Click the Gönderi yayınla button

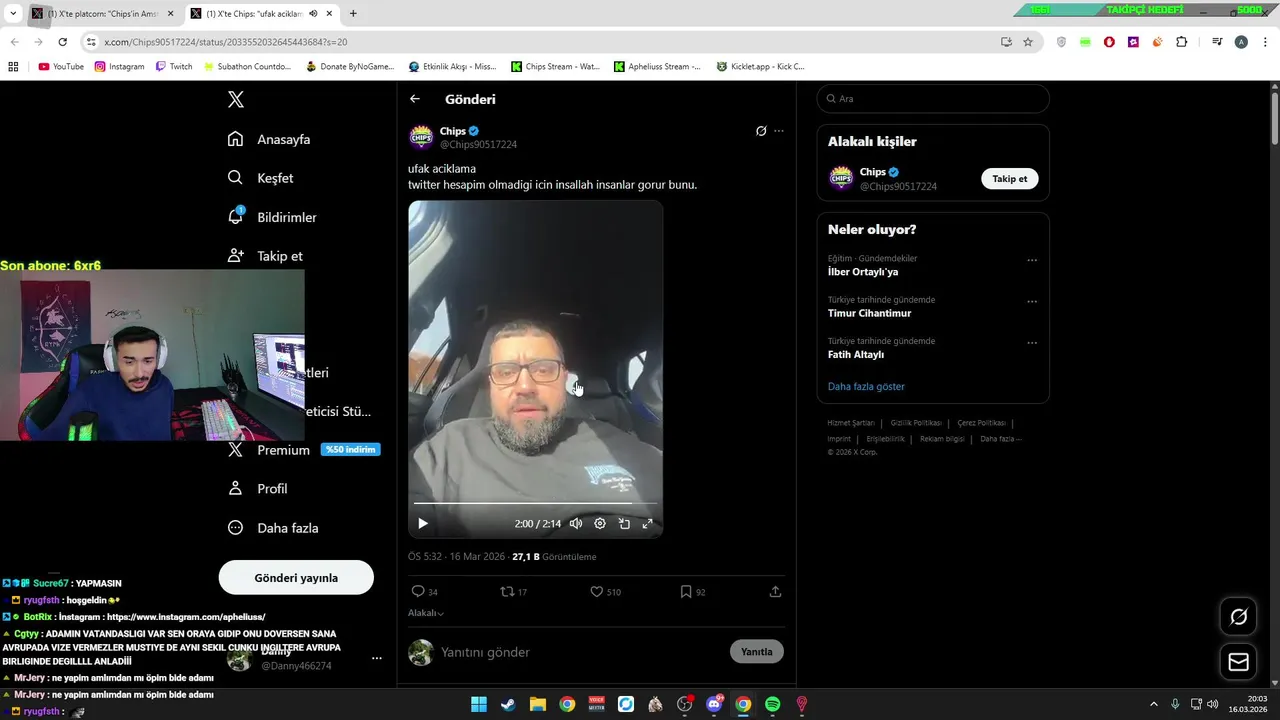coord(296,578)
